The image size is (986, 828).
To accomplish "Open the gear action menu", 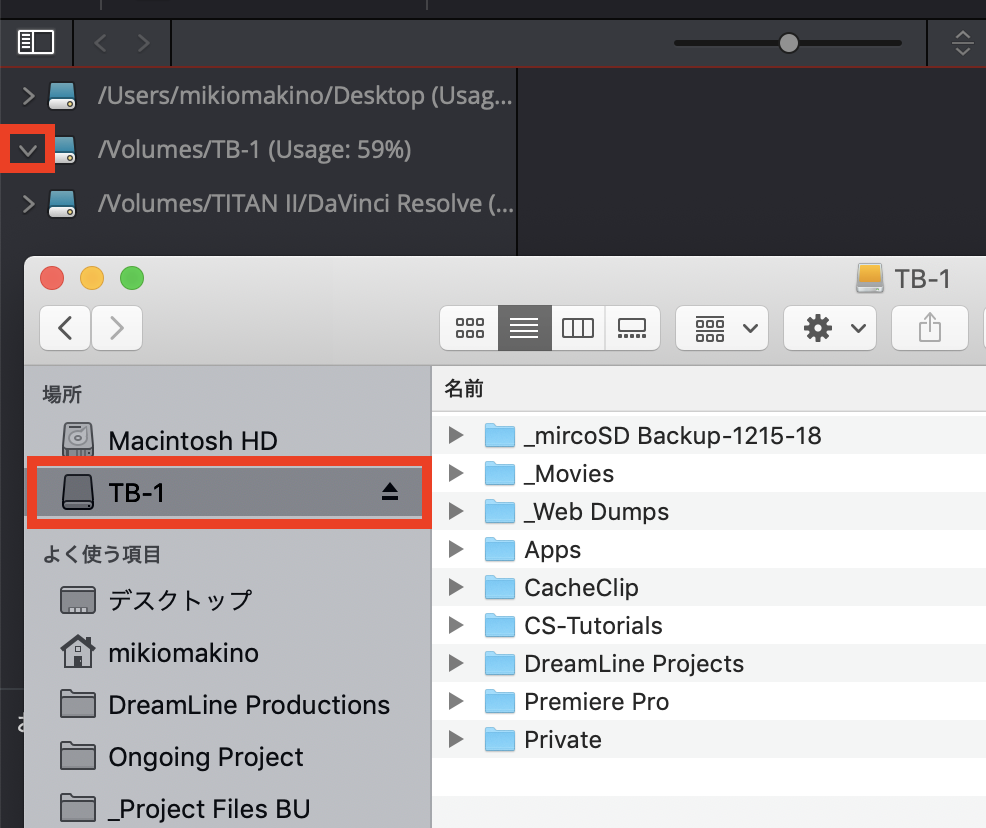I will pyautogui.click(x=830, y=328).
